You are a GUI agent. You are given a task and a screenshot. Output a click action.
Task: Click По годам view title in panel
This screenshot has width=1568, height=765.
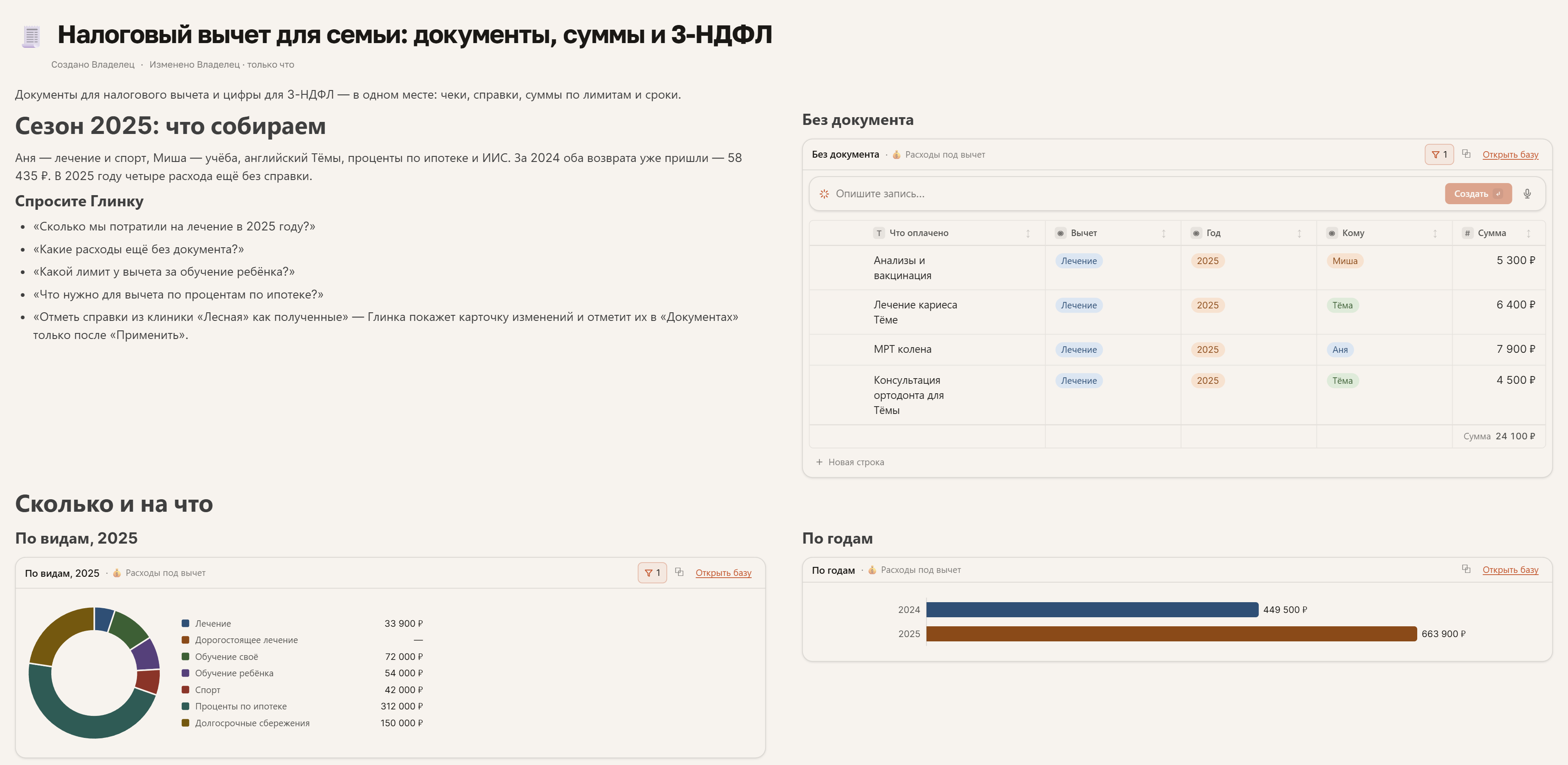833,569
